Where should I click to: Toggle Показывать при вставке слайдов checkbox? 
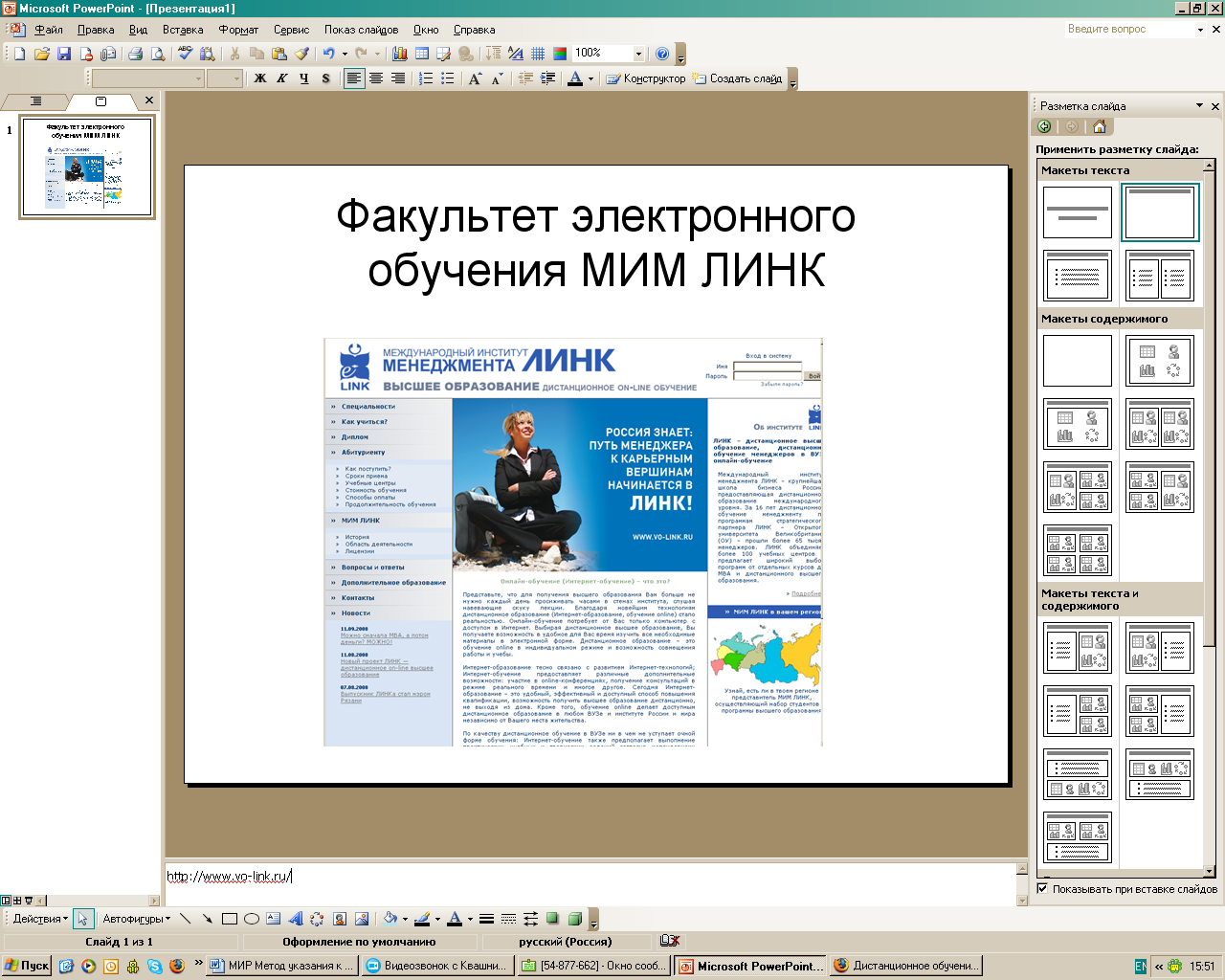point(1043,889)
